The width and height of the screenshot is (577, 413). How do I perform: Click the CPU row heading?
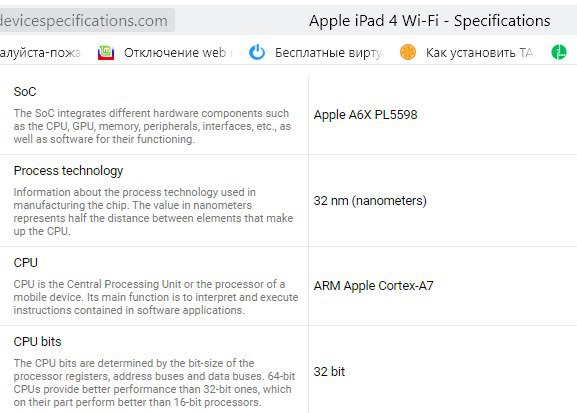point(25,263)
